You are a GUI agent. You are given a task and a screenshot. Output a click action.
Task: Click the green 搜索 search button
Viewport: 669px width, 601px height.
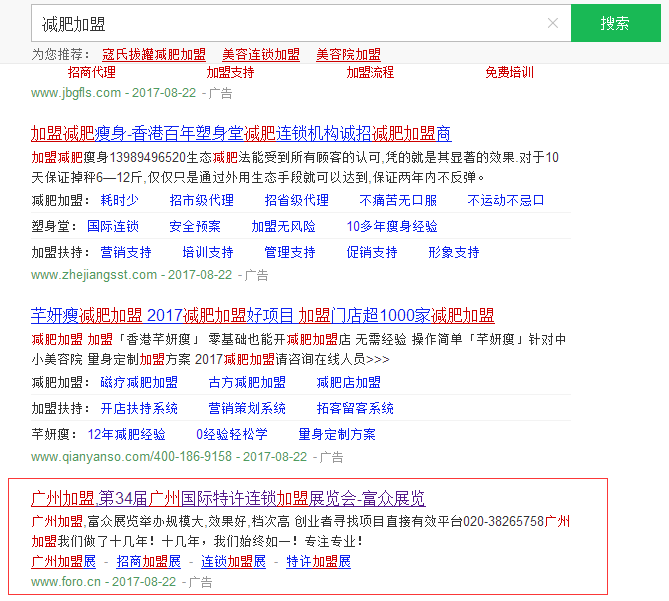tap(615, 23)
